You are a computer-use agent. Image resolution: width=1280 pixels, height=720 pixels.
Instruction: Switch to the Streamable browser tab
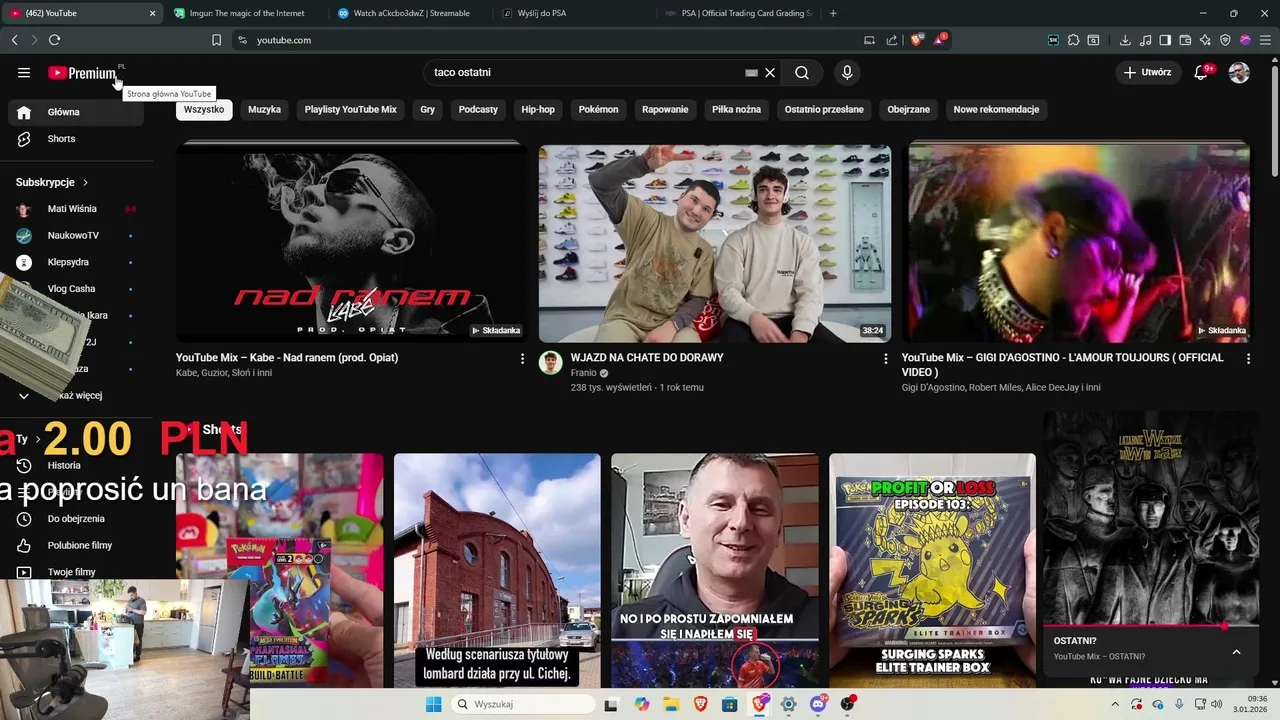(x=410, y=13)
